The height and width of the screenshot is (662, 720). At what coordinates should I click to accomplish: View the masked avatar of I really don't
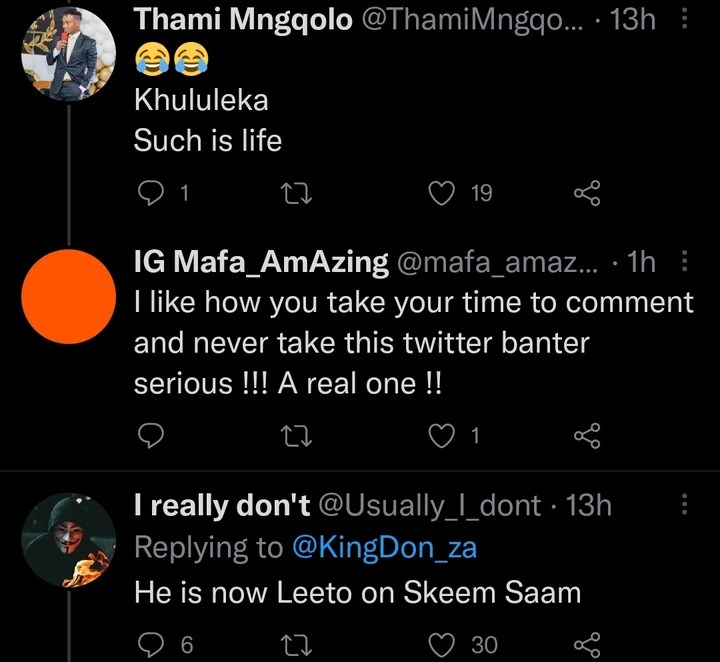pyautogui.click(x=67, y=540)
